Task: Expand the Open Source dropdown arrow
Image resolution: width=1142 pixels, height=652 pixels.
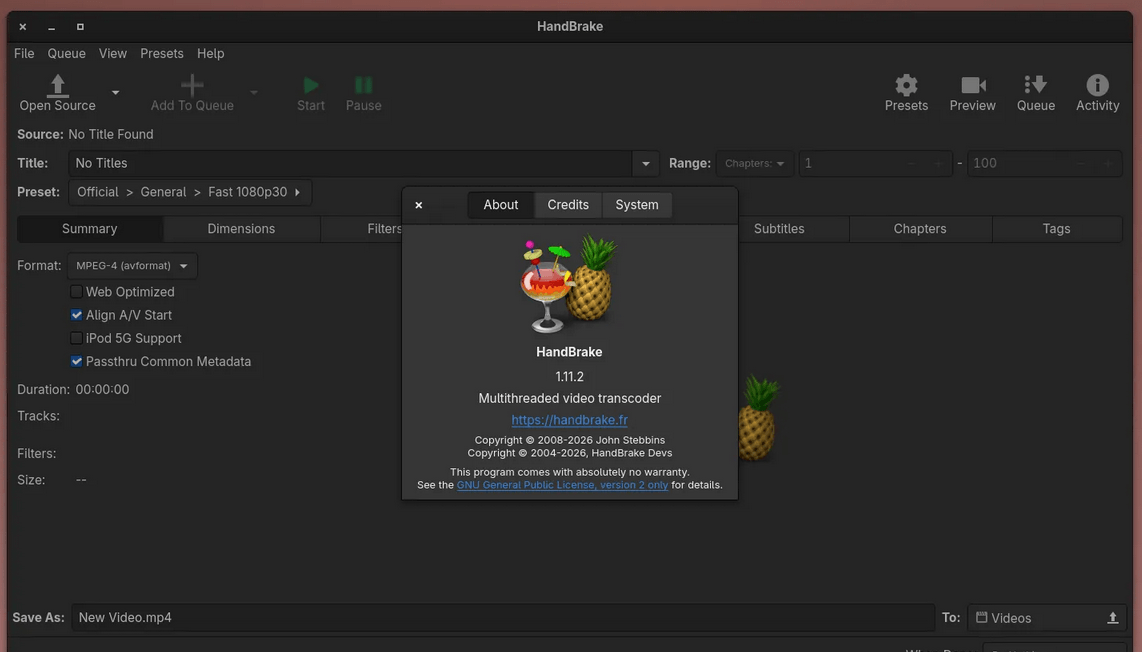Action: (x=115, y=93)
